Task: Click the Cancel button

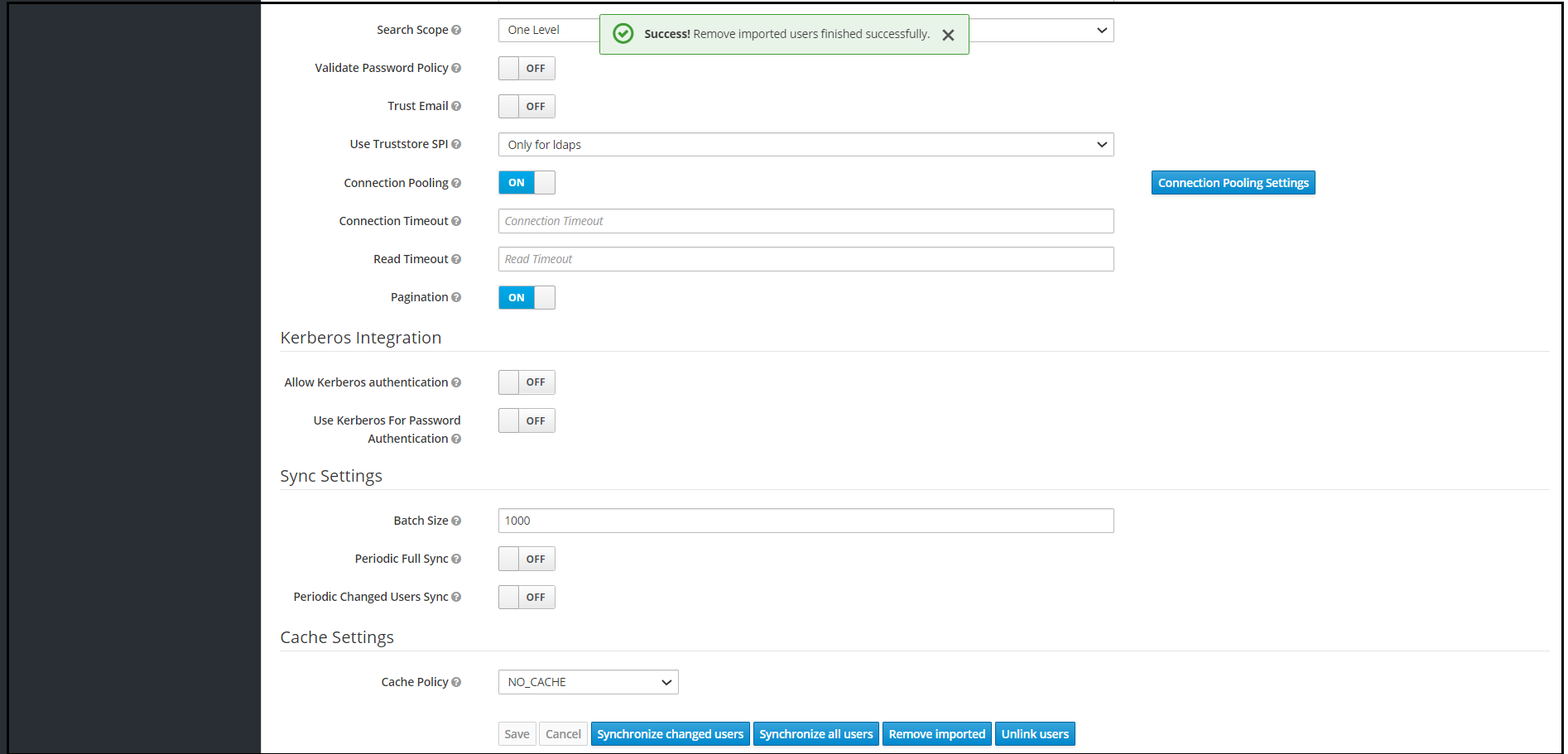Action: 563,734
